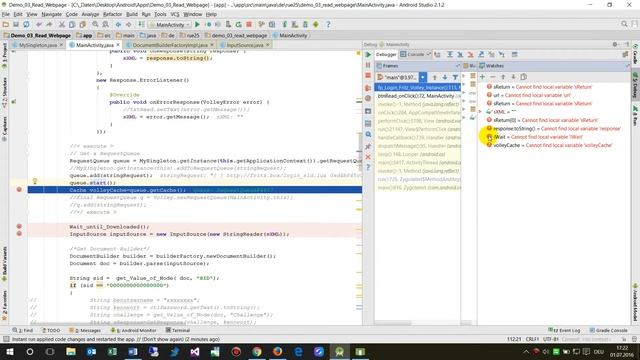
Task: Open the Help question mark in the top toolbar
Action: (x=328, y=24)
